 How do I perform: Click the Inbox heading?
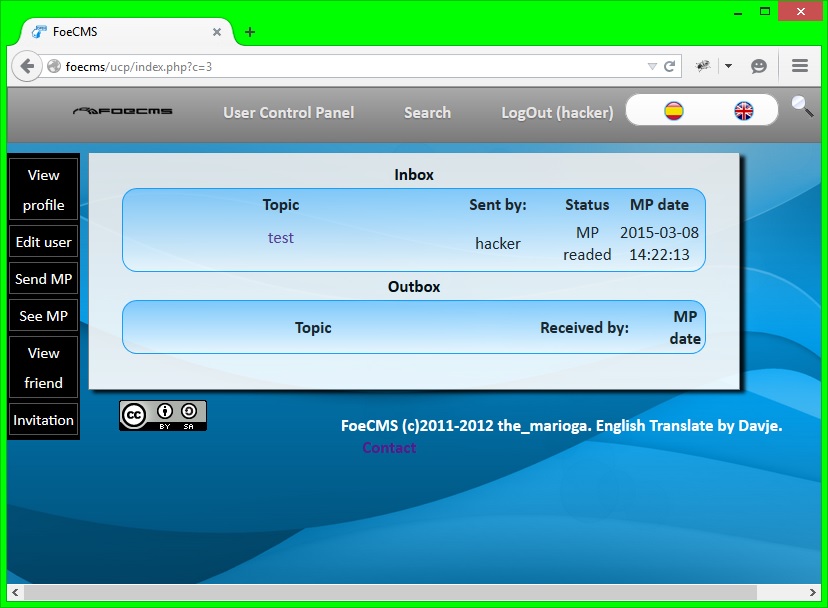413,175
